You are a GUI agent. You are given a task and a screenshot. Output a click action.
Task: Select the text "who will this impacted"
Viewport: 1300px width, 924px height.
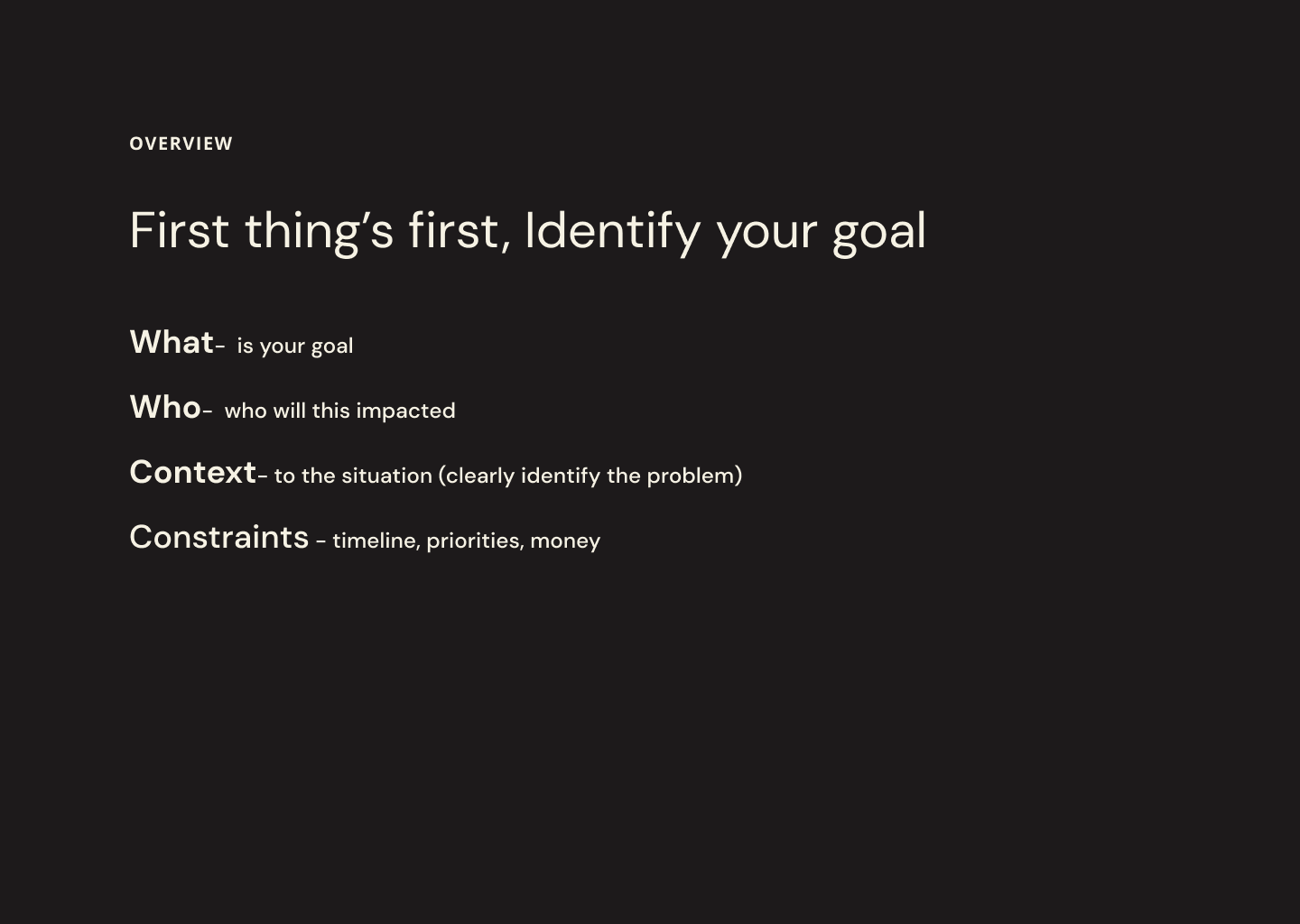tap(339, 411)
